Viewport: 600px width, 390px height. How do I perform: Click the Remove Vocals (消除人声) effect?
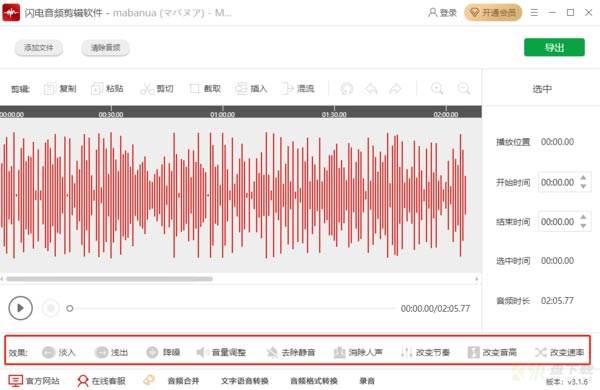coord(358,352)
